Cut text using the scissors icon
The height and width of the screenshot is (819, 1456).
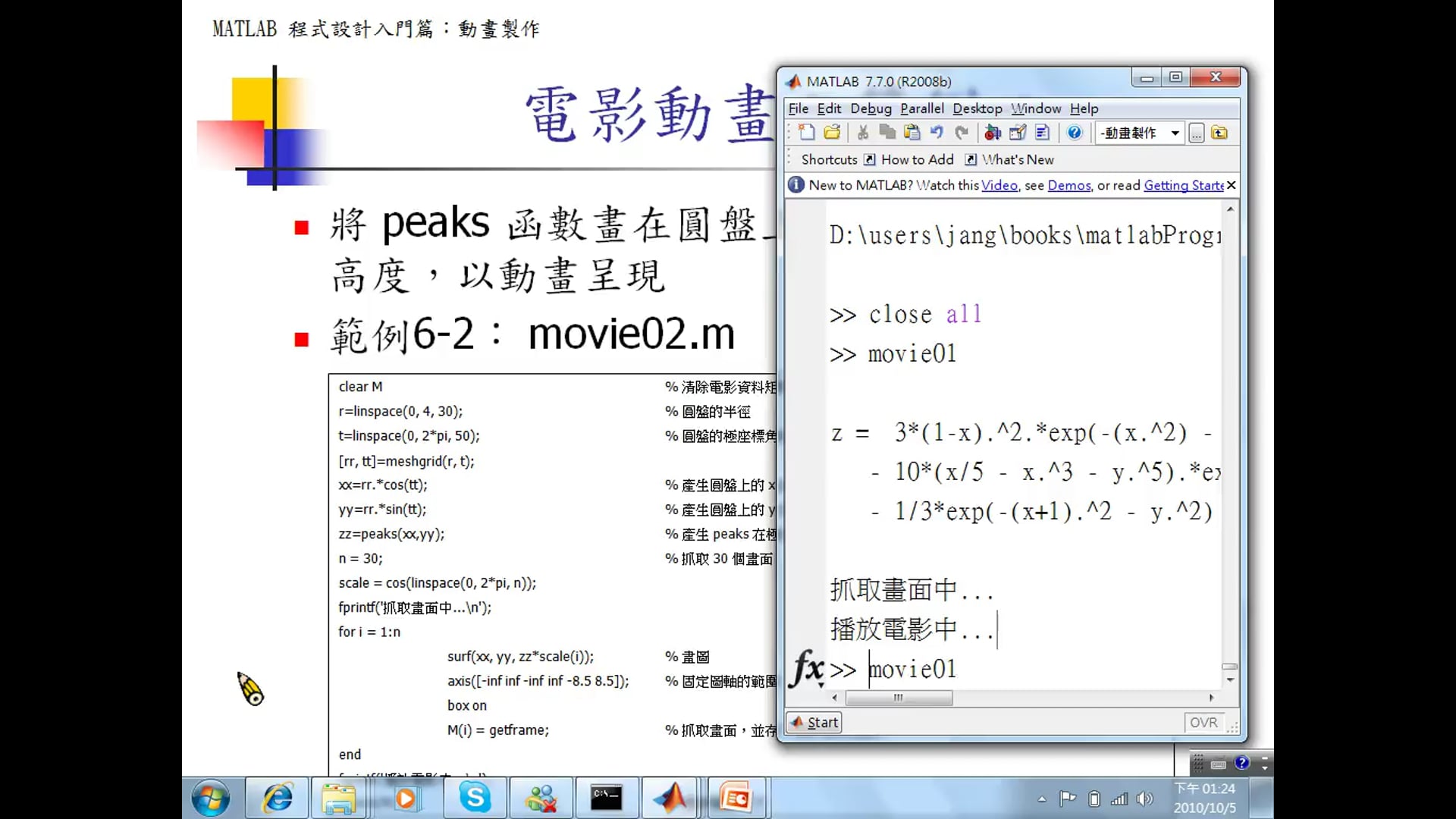pos(863,133)
